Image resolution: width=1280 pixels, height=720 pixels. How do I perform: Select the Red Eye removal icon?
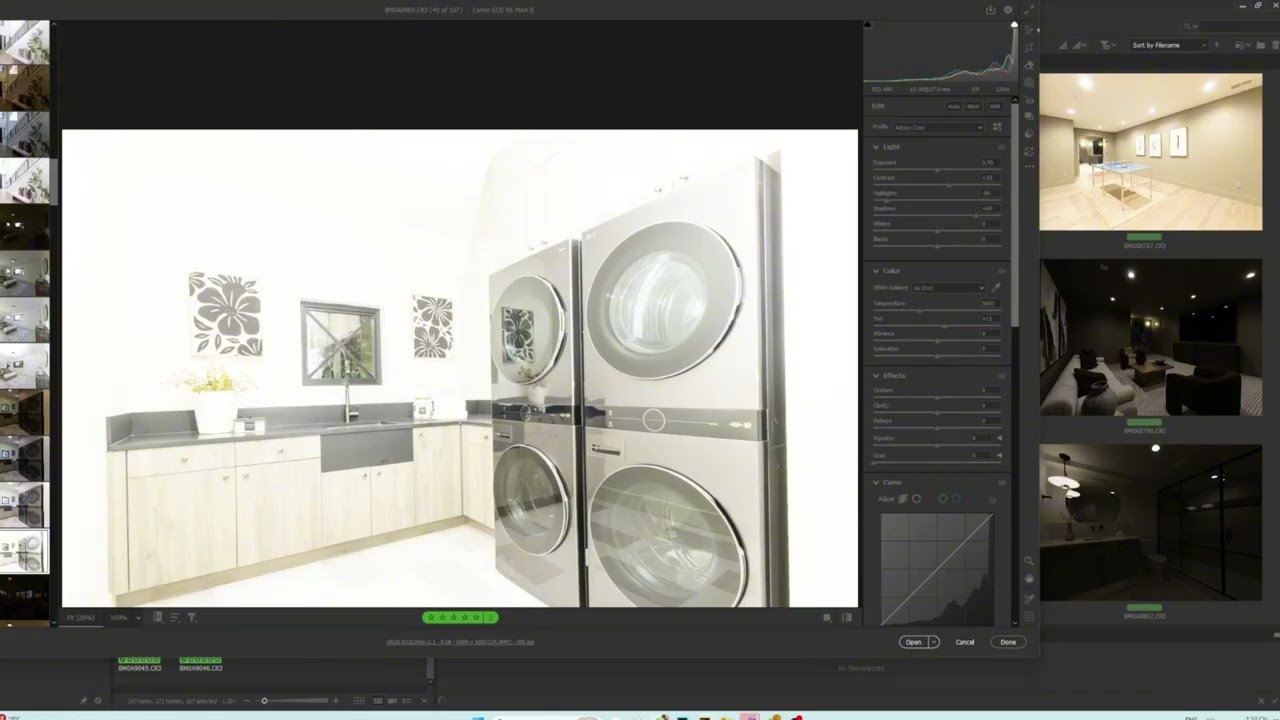click(1029, 100)
